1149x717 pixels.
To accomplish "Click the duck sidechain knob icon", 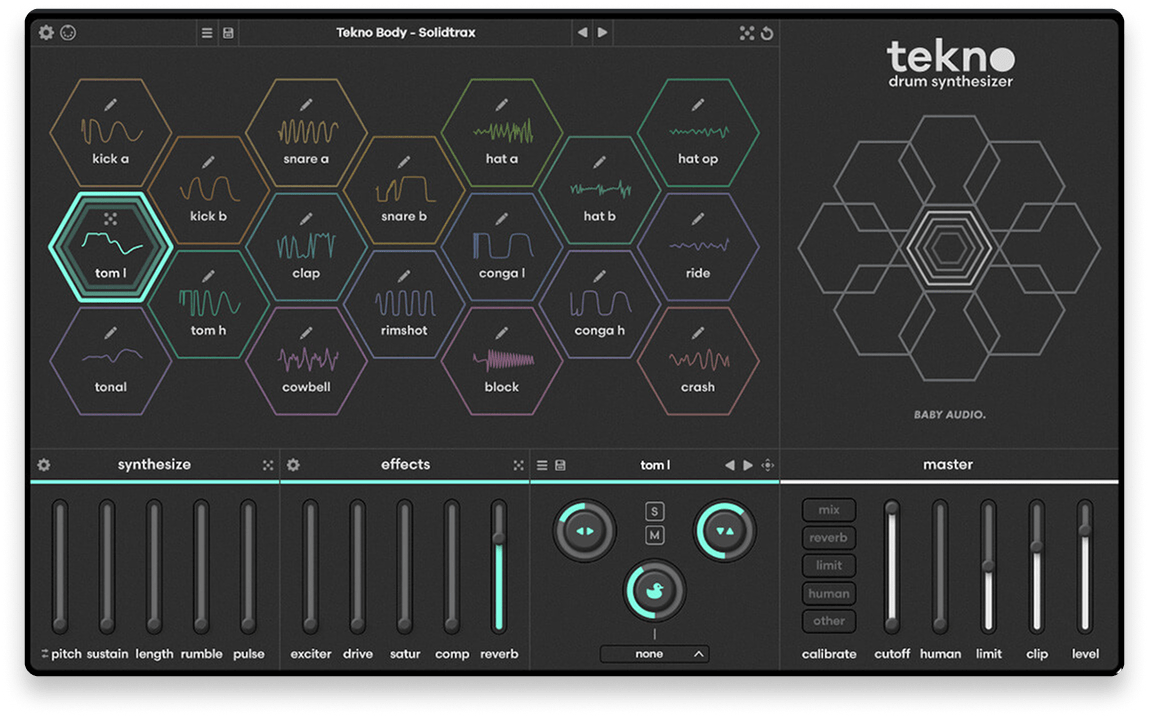I will 655,591.
